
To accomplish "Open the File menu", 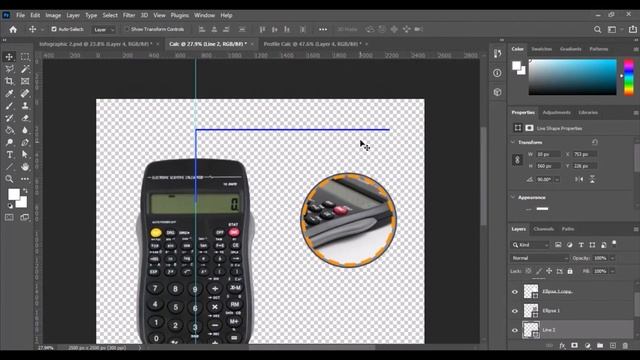I will coord(20,15).
